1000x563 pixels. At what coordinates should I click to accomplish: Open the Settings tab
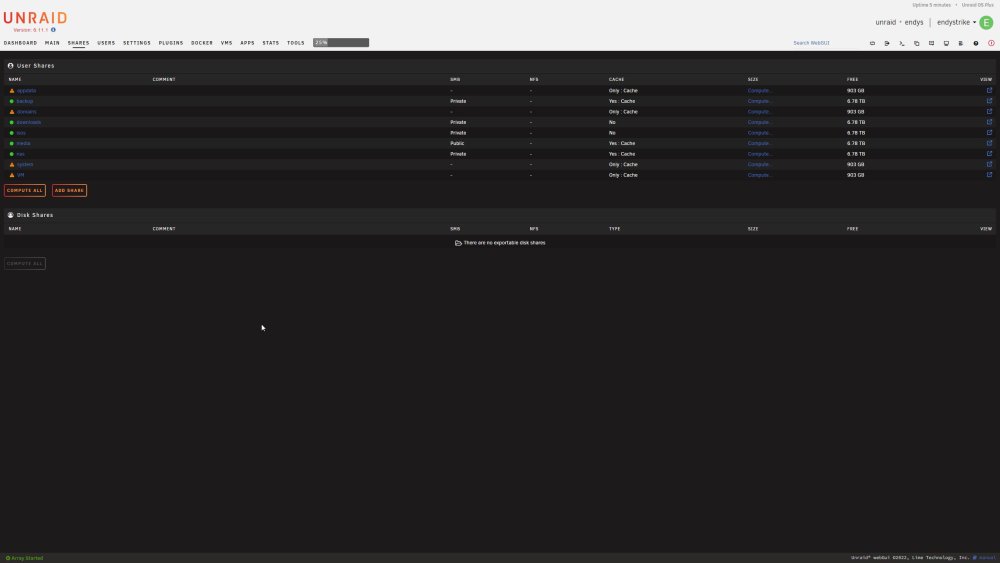(x=136, y=43)
